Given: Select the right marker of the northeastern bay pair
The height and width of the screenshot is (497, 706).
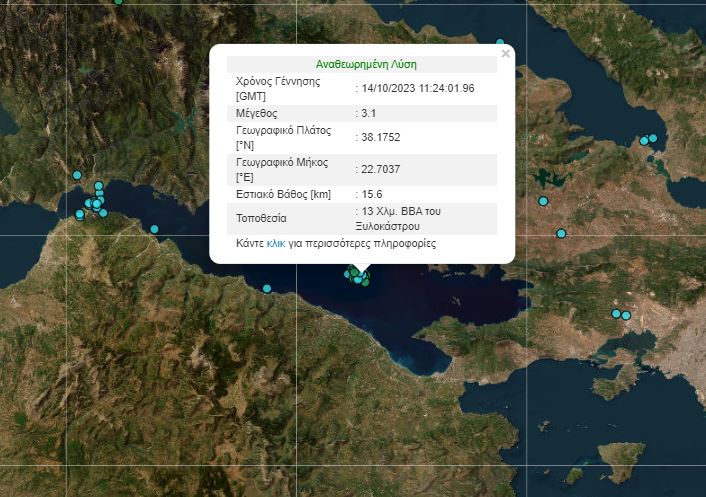Looking at the screenshot, I should pos(653,138).
